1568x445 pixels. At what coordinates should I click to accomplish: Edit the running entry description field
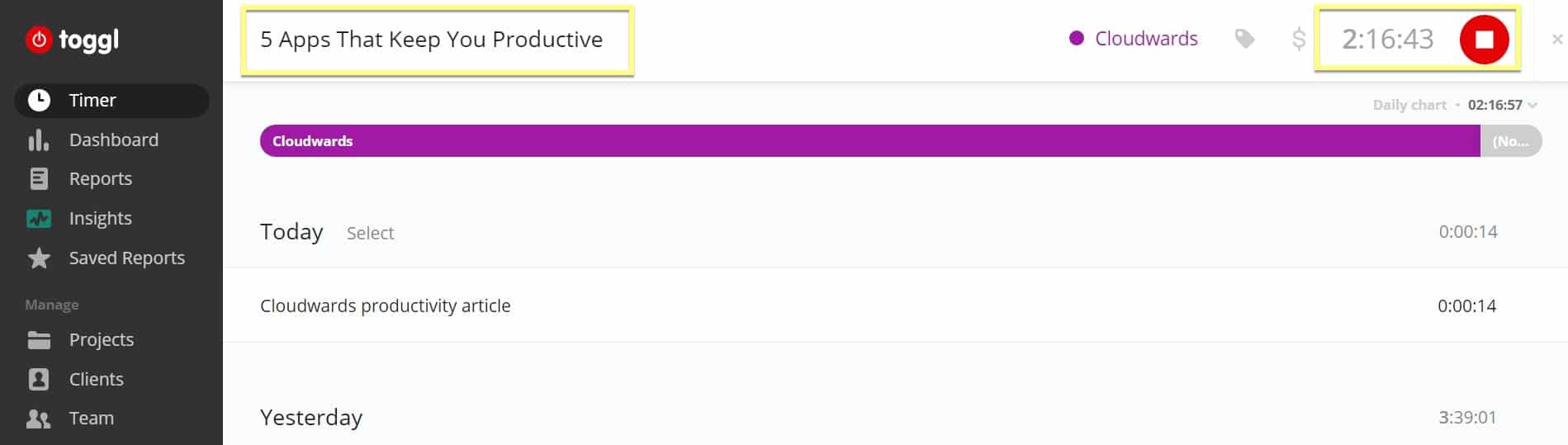pos(437,40)
